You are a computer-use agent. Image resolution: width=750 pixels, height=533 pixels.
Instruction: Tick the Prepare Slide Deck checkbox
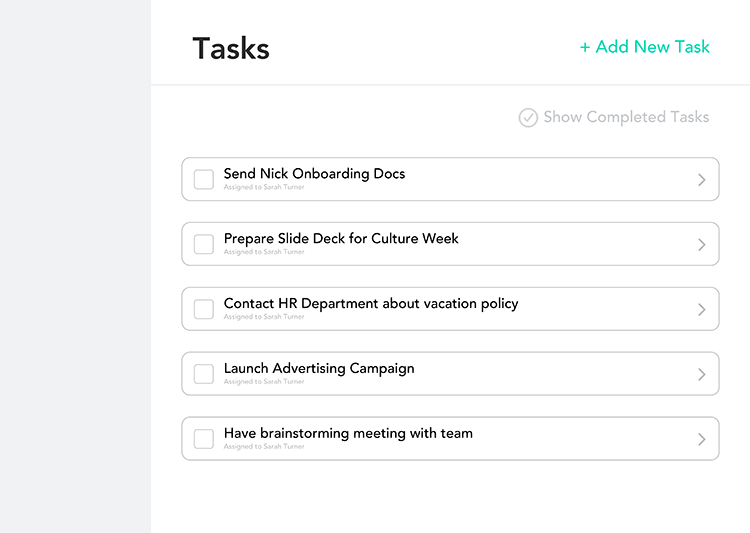click(x=204, y=244)
